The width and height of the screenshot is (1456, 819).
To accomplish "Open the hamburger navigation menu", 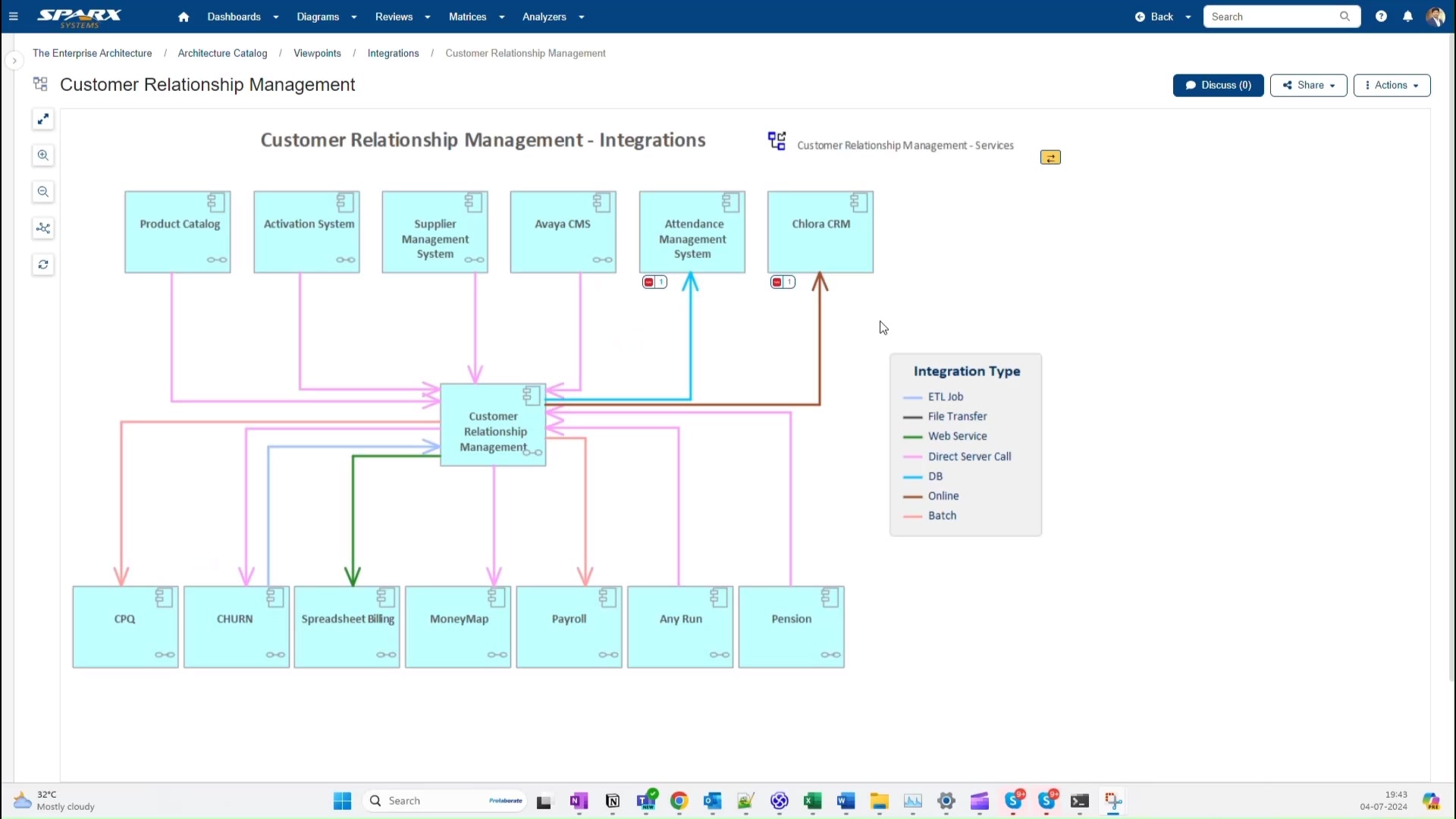I will (13, 17).
